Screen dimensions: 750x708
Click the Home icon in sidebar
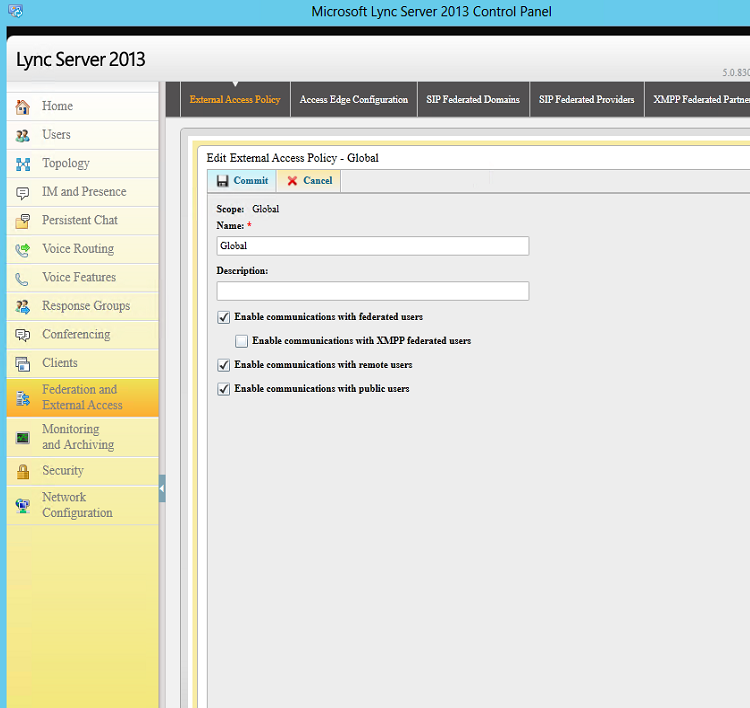pyautogui.click(x=22, y=107)
